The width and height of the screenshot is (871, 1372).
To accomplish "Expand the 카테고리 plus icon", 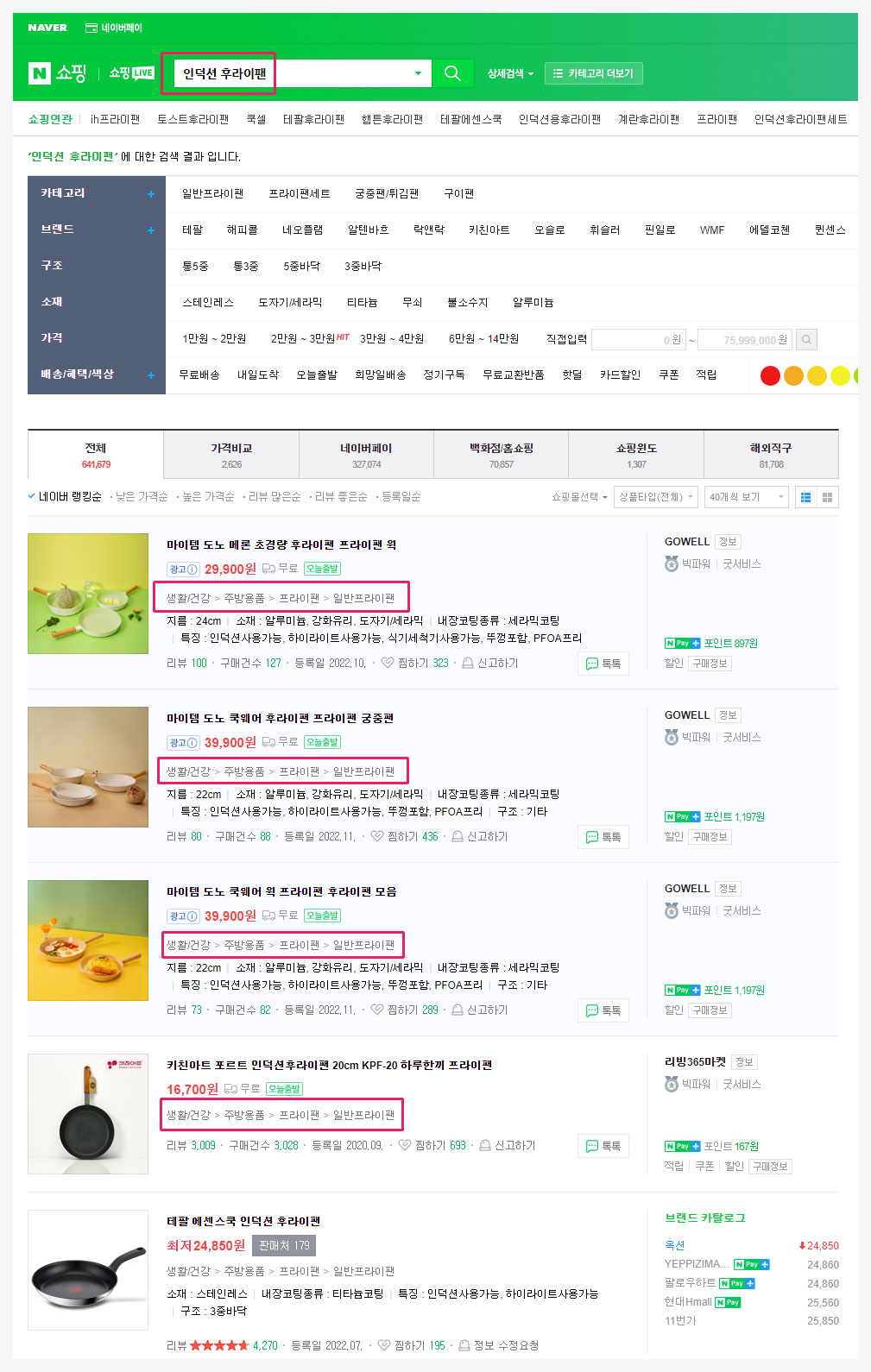I will pyautogui.click(x=151, y=194).
